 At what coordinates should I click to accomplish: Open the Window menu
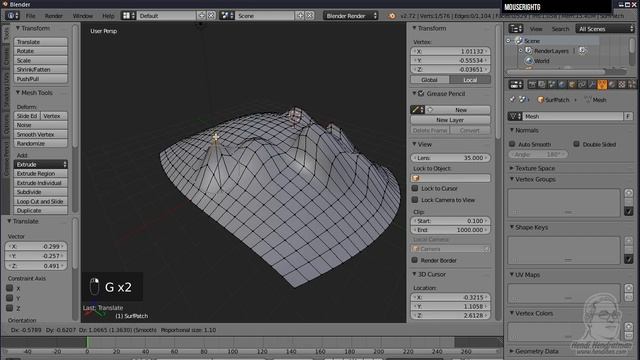coord(83,16)
